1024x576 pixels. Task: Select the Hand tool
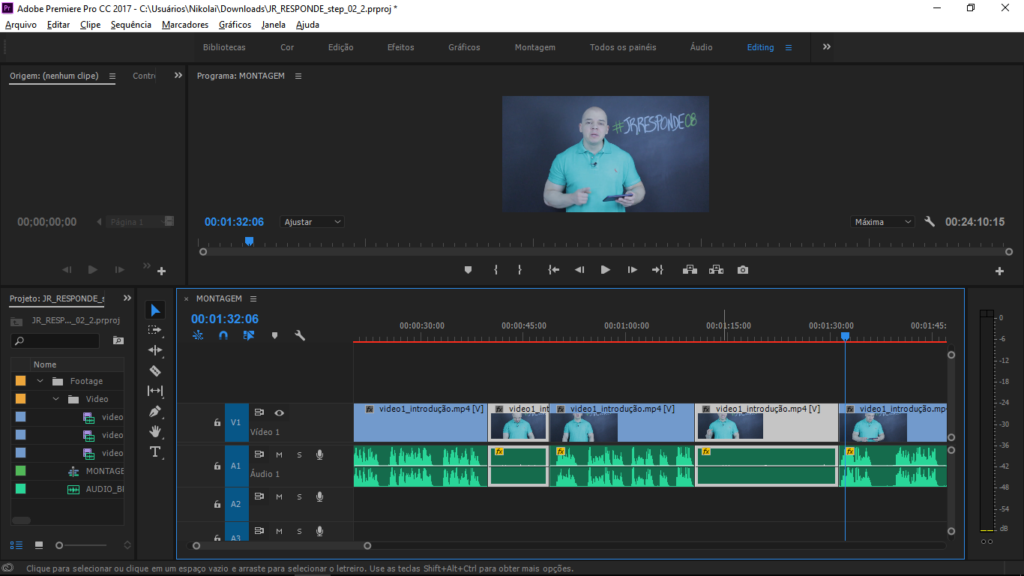click(155, 432)
